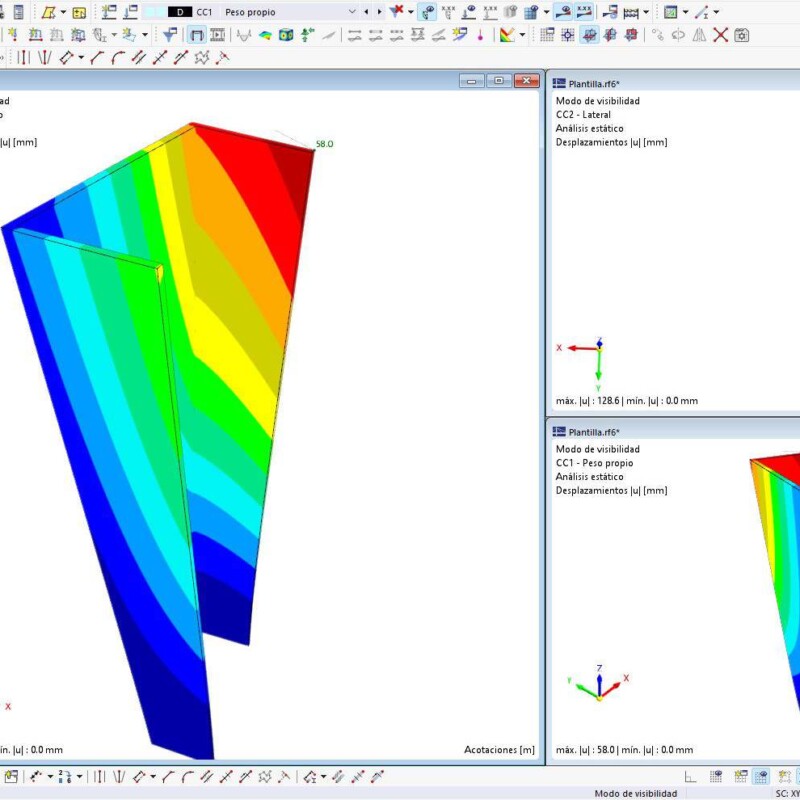Click 'máx. |u| : 128.6' text
800x800 pixels.
[x=587, y=401]
